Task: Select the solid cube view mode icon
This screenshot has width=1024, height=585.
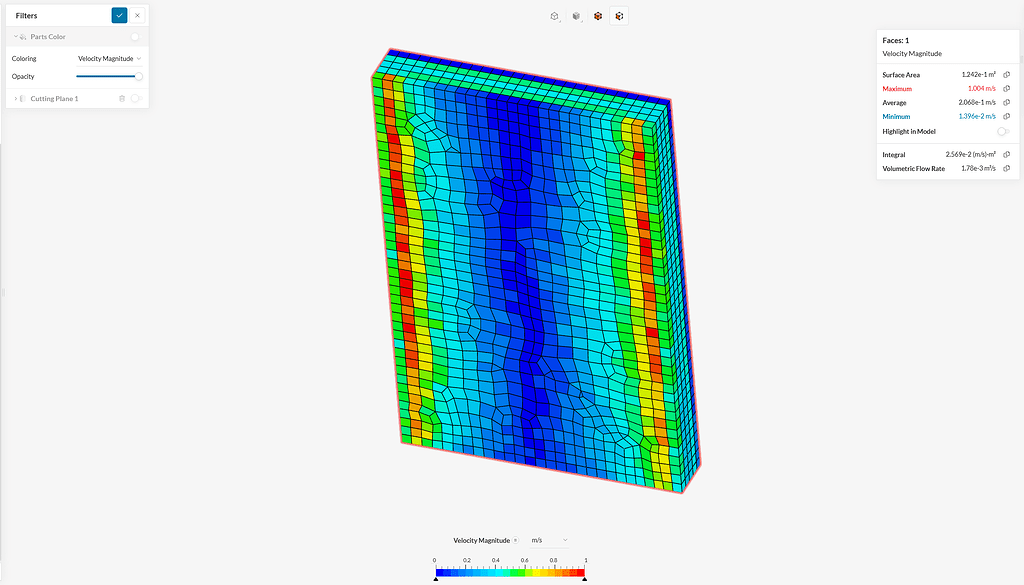Action: 576,15
